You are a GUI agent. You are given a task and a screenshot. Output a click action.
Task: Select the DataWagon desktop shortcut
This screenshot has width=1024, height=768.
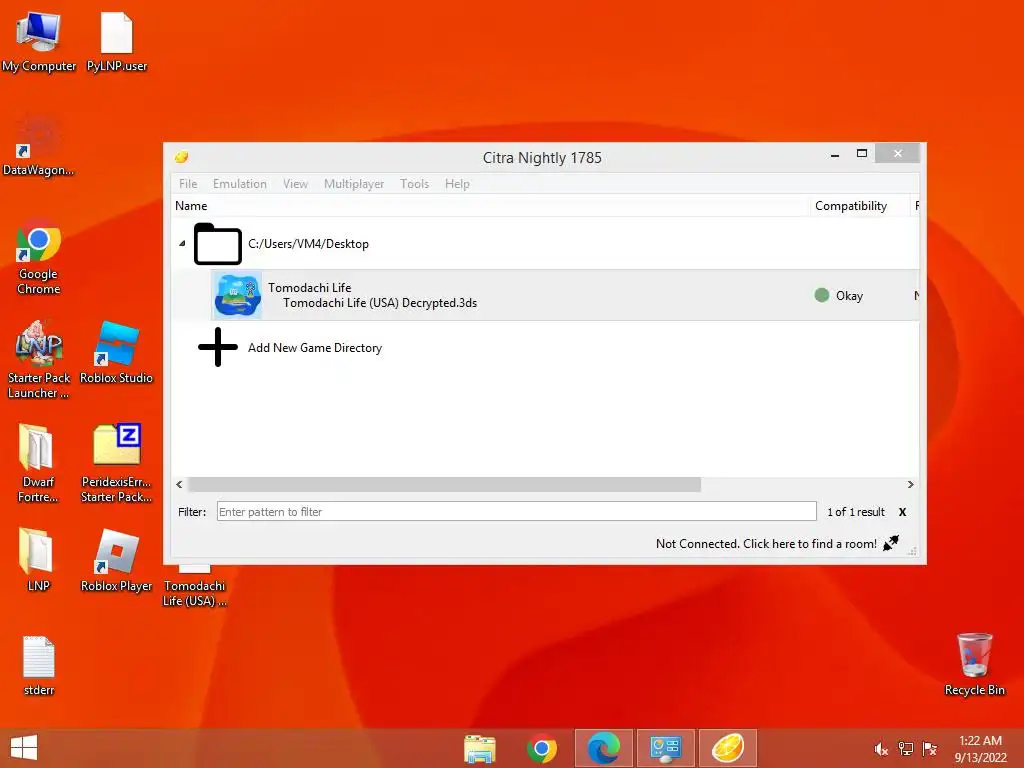coord(39,145)
